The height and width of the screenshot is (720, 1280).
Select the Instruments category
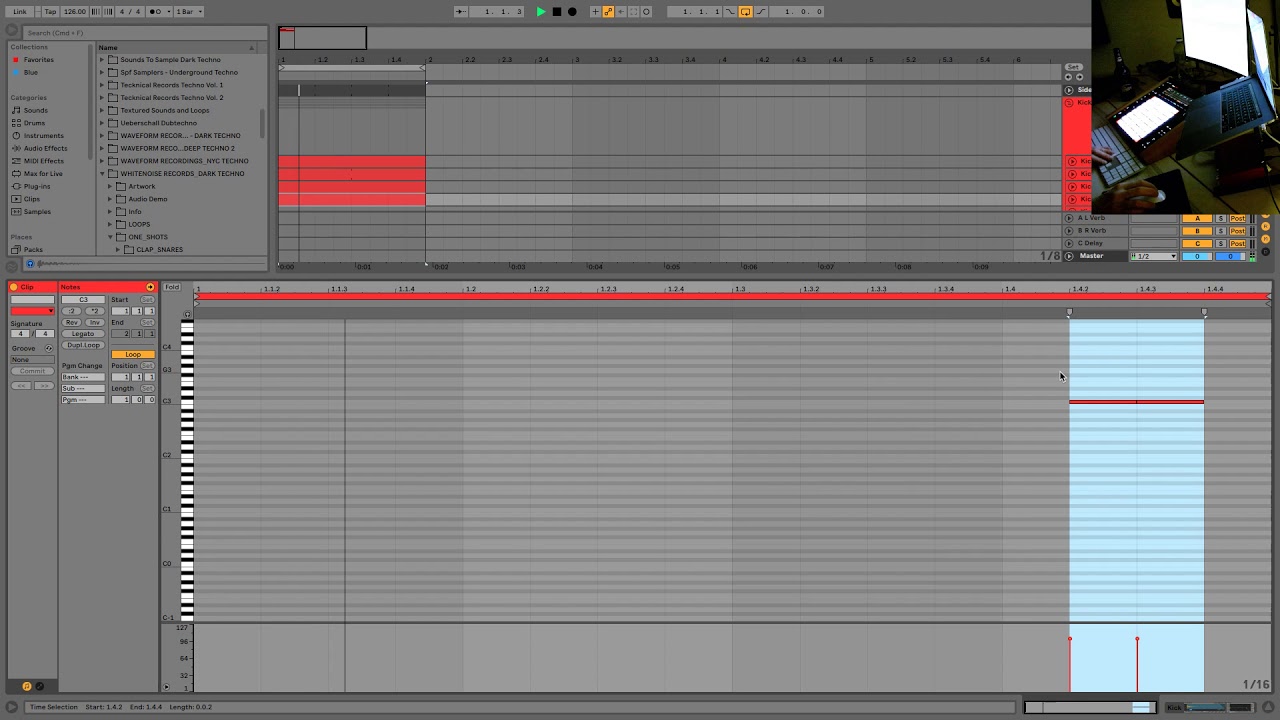(43, 136)
